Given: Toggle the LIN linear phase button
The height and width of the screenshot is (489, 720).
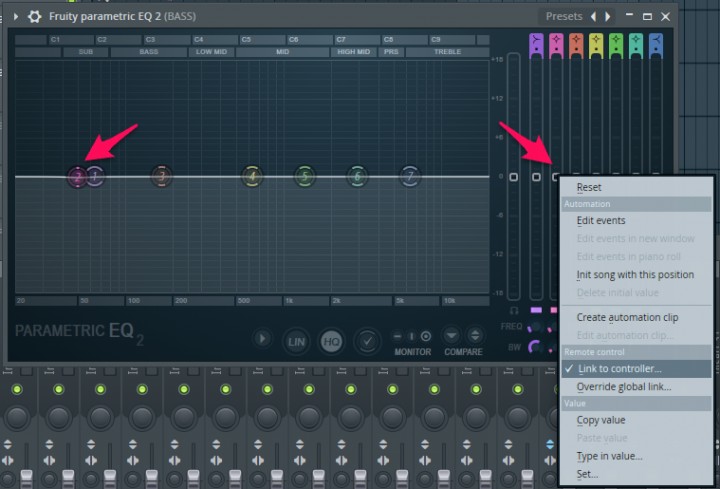Looking at the screenshot, I should point(296,342).
